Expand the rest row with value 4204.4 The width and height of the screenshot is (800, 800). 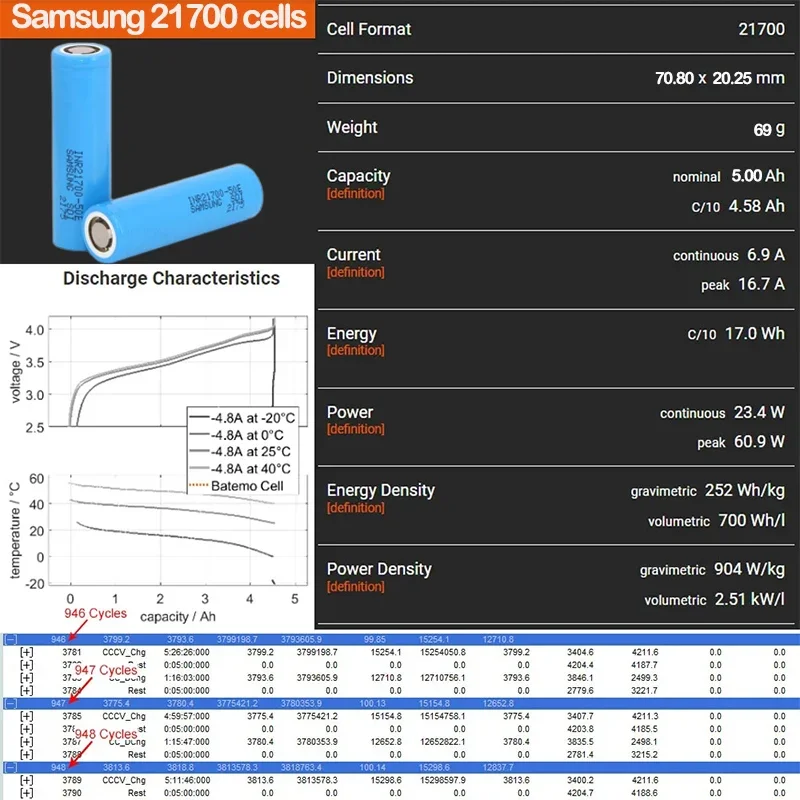(27, 665)
